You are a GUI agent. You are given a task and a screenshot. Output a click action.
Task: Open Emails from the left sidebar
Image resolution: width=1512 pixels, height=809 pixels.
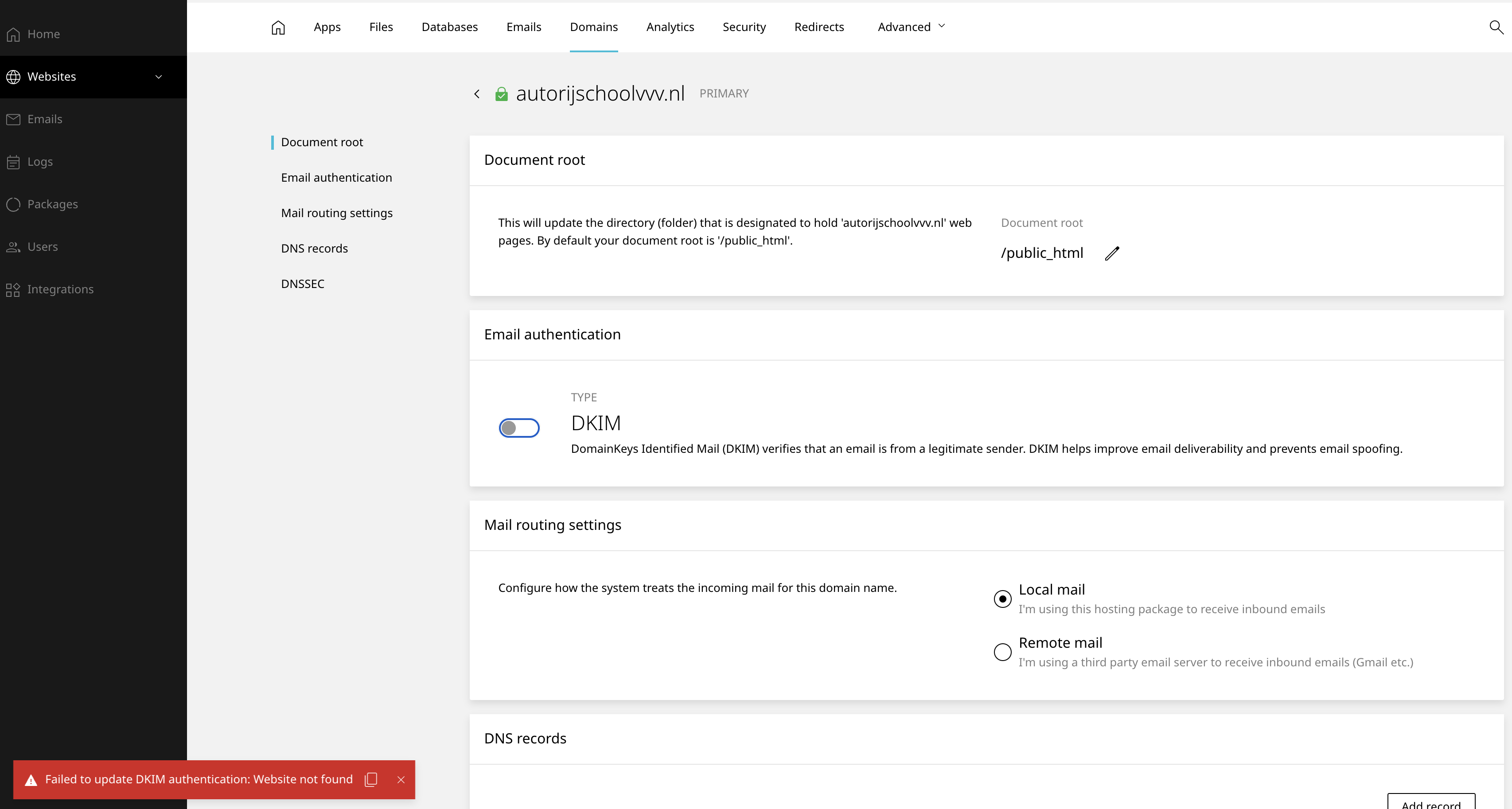[x=94, y=119]
